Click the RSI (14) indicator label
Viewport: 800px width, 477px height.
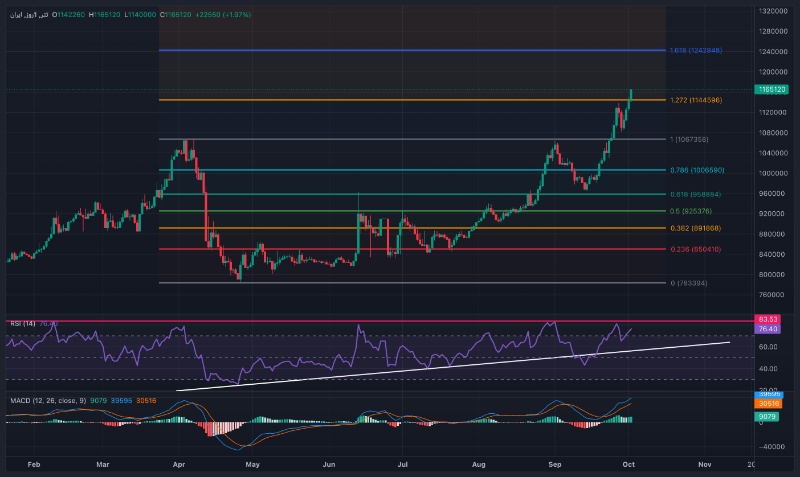point(23,323)
